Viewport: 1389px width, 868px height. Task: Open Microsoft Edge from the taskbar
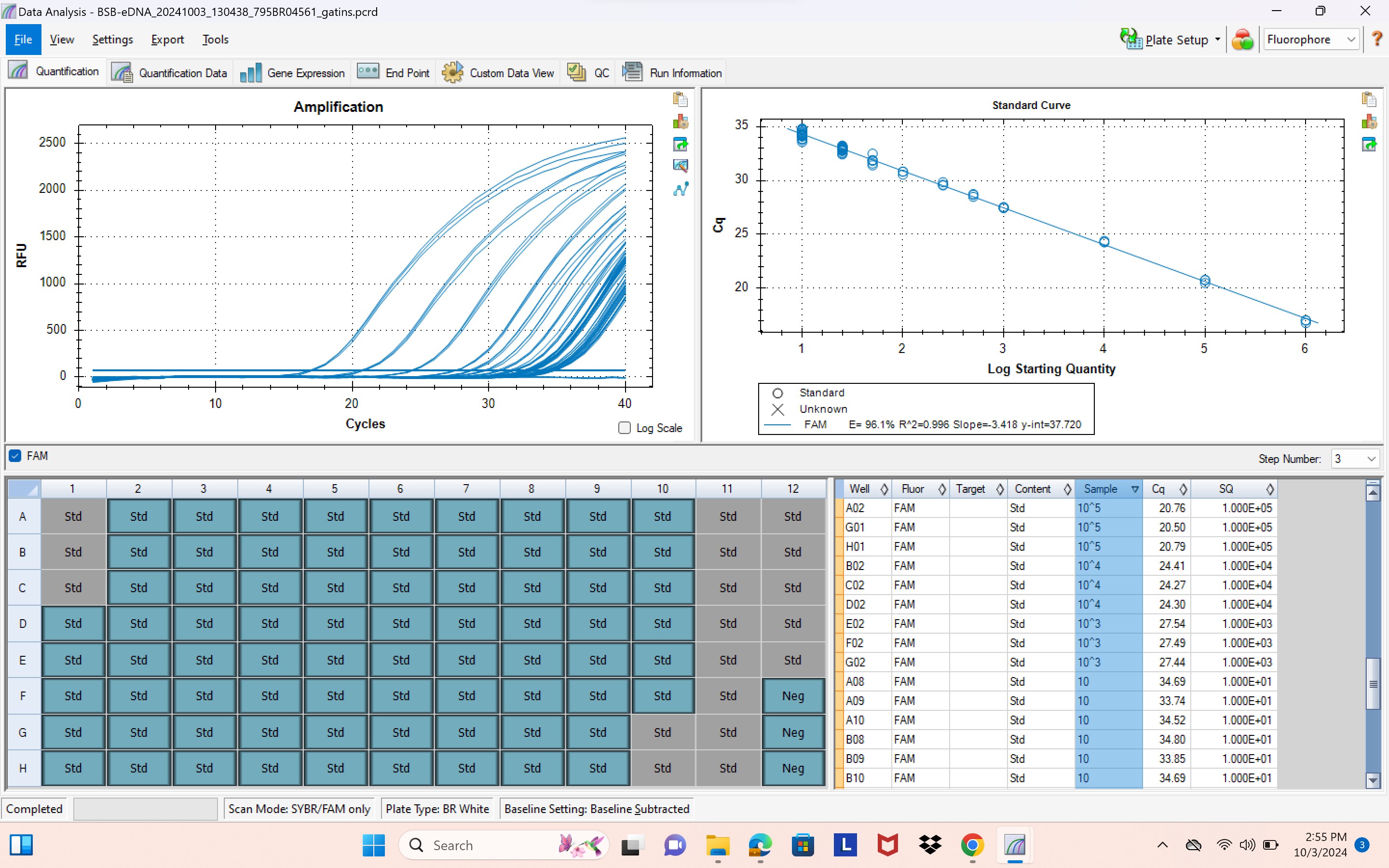pyautogui.click(x=760, y=845)
